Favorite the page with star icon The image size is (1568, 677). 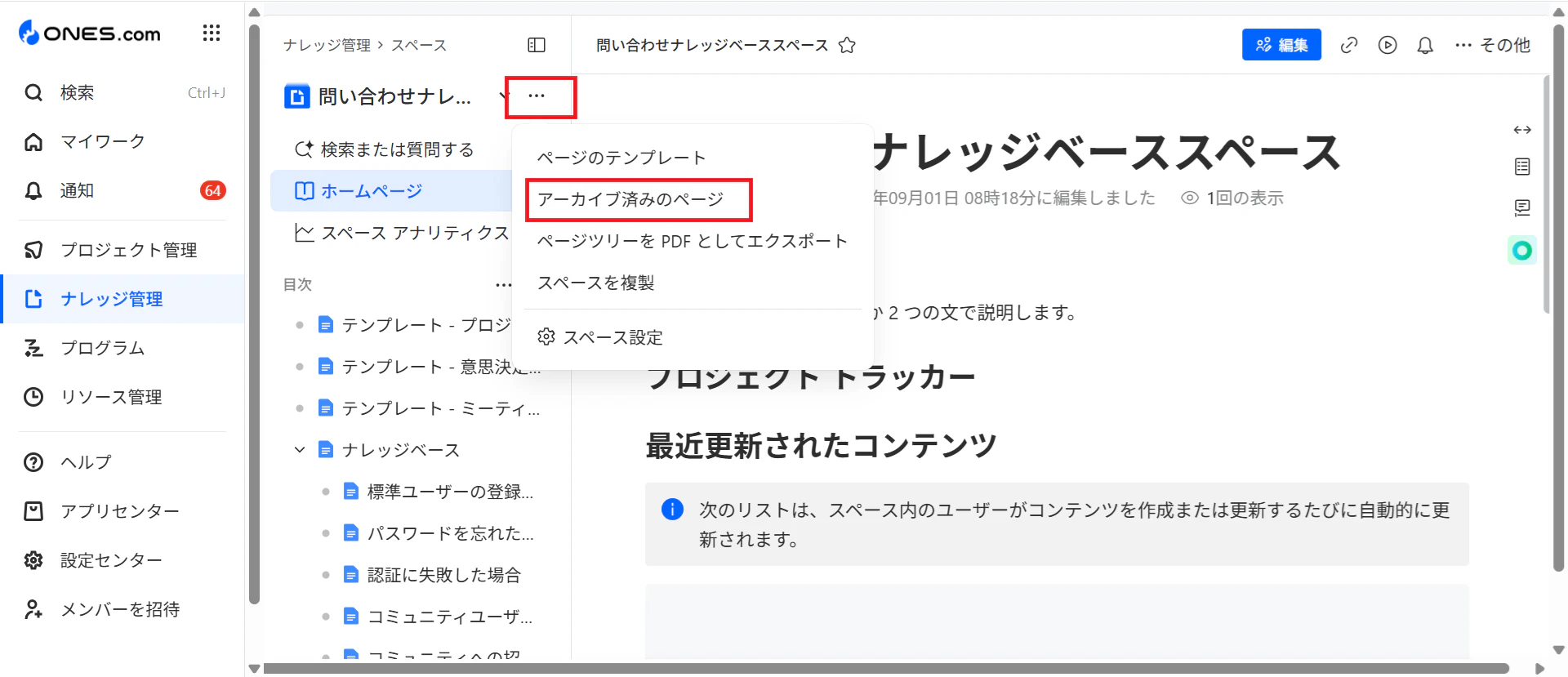[x=847, y=45]
